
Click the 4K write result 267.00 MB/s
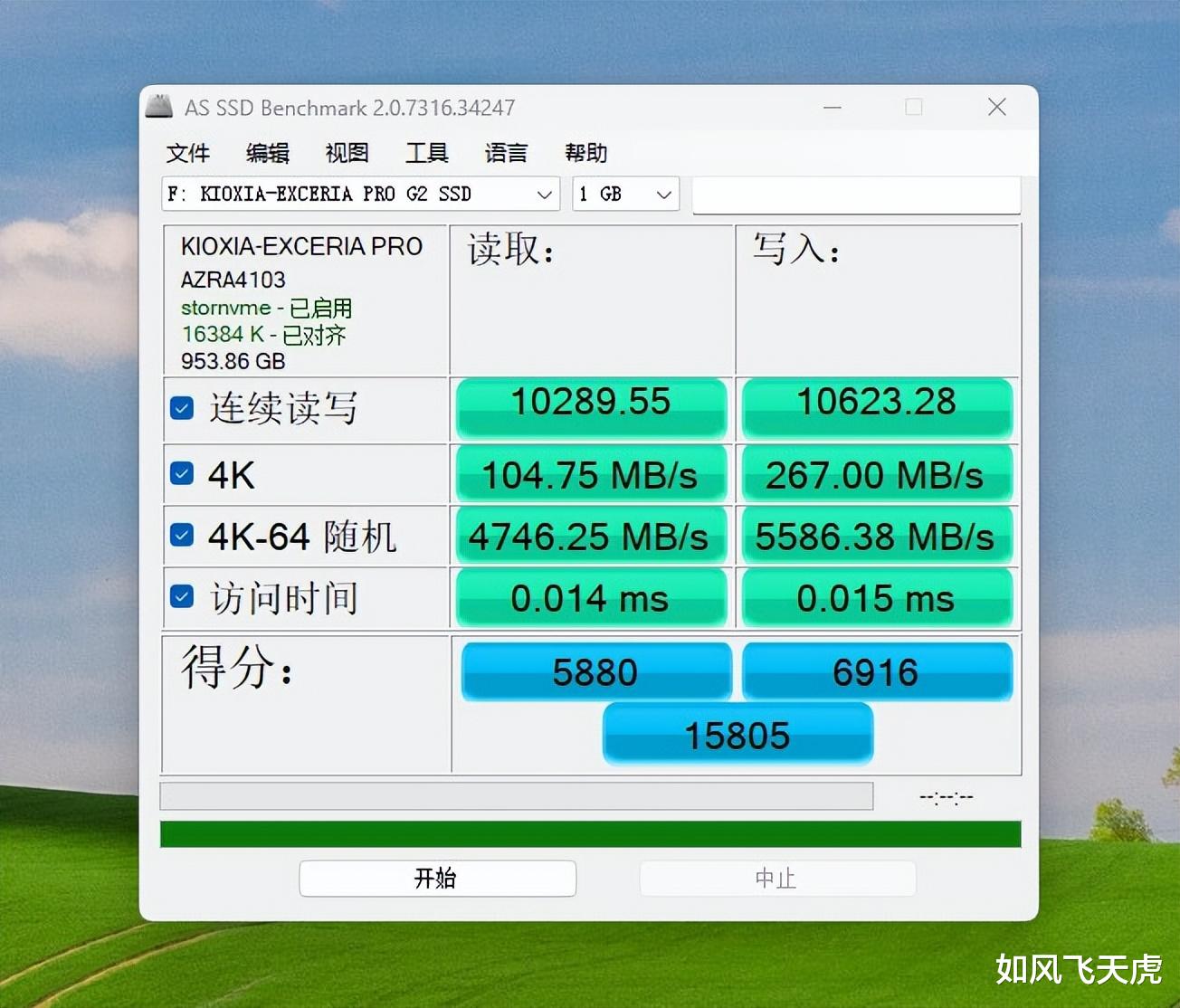(877, 474)
